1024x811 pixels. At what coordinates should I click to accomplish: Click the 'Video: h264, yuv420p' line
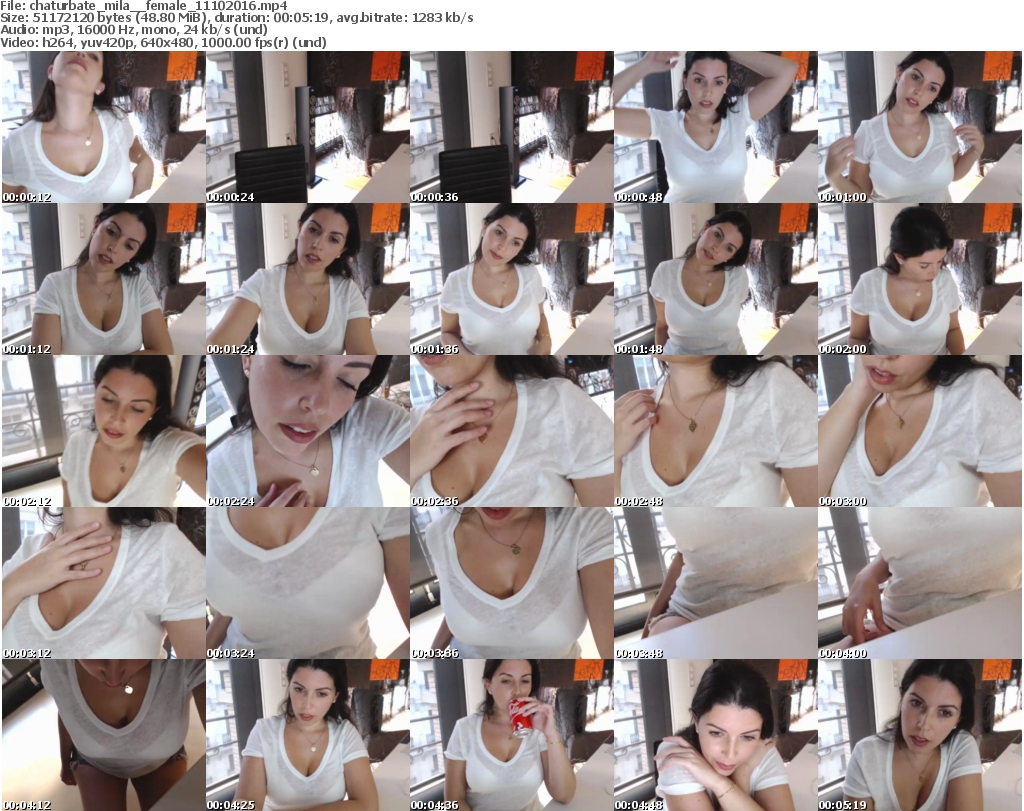point(163,42)
